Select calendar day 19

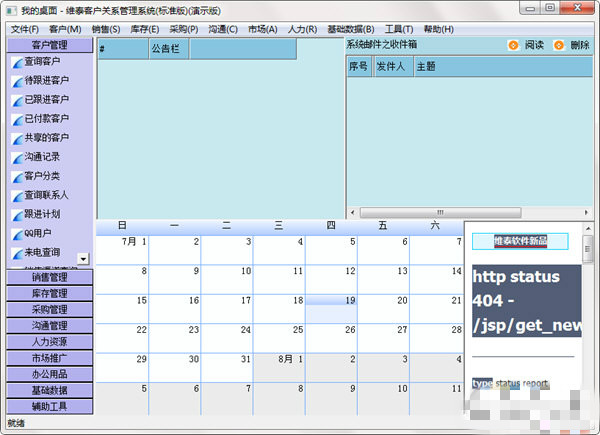pos(331,309)
